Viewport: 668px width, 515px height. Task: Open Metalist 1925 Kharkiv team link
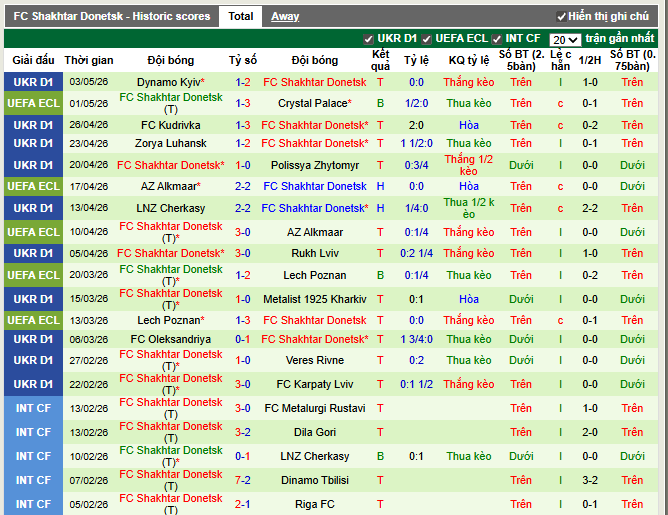(x=315, y=299)
